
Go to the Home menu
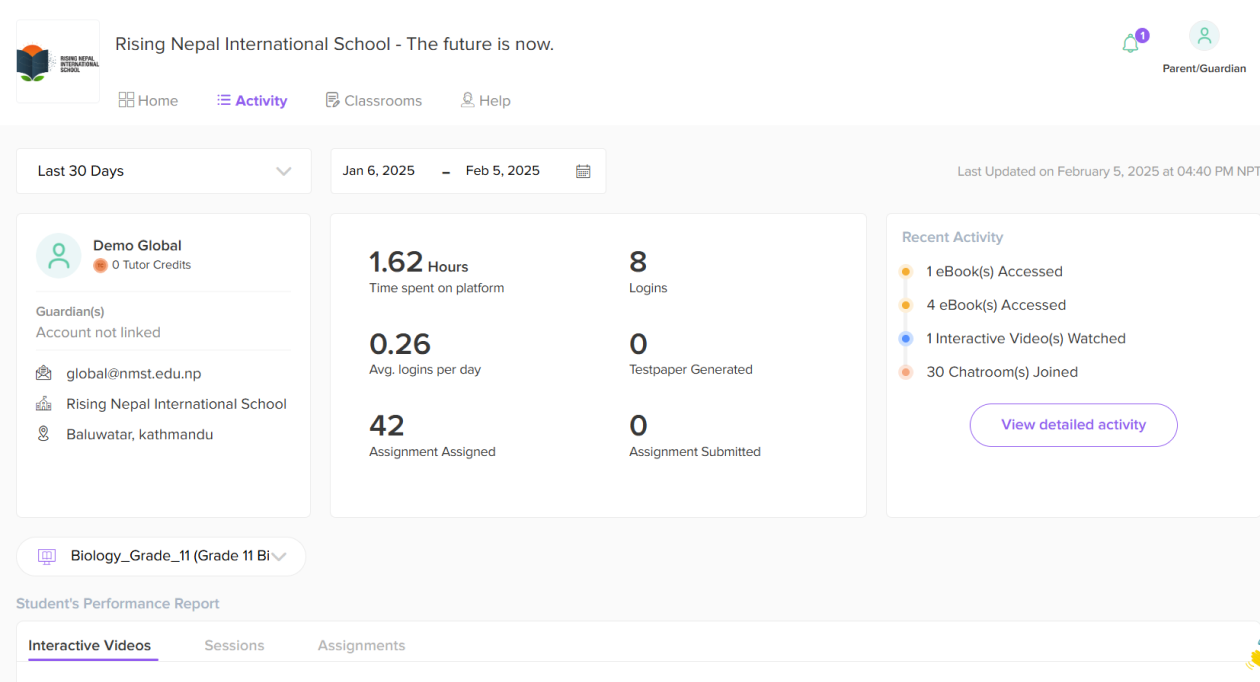(x=148, y=100)
